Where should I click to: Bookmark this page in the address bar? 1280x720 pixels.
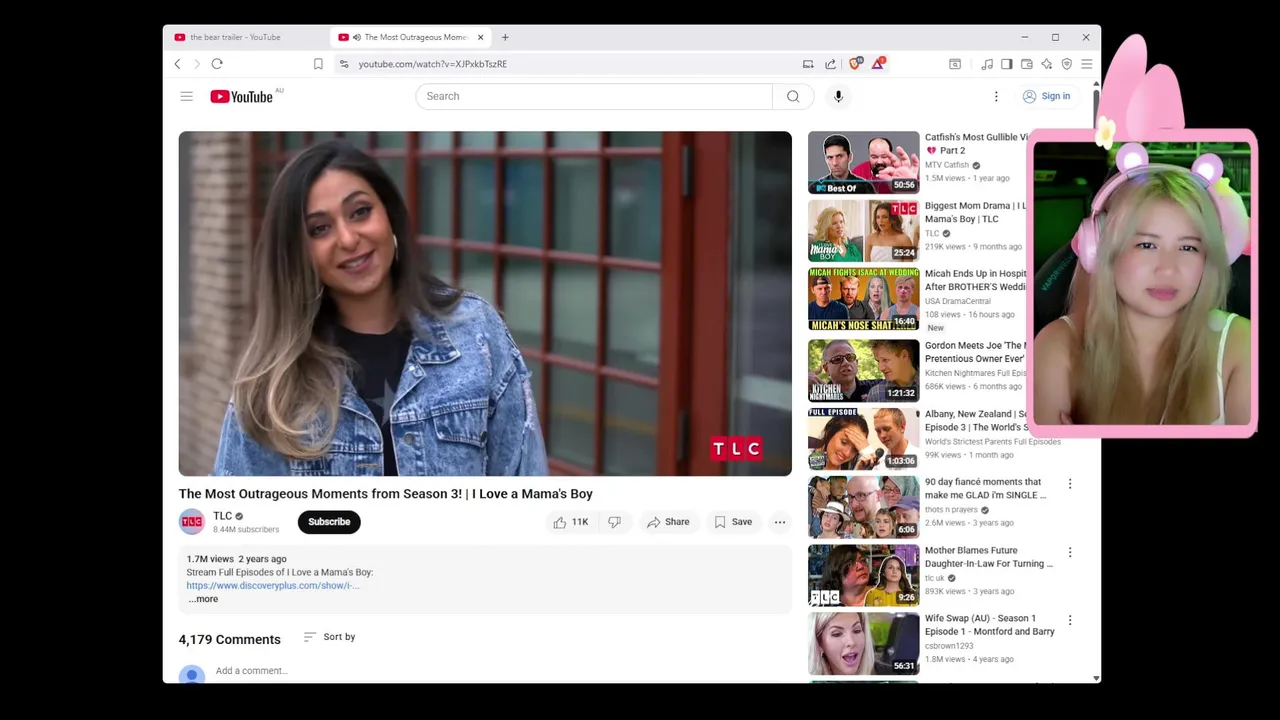[318, 64]
